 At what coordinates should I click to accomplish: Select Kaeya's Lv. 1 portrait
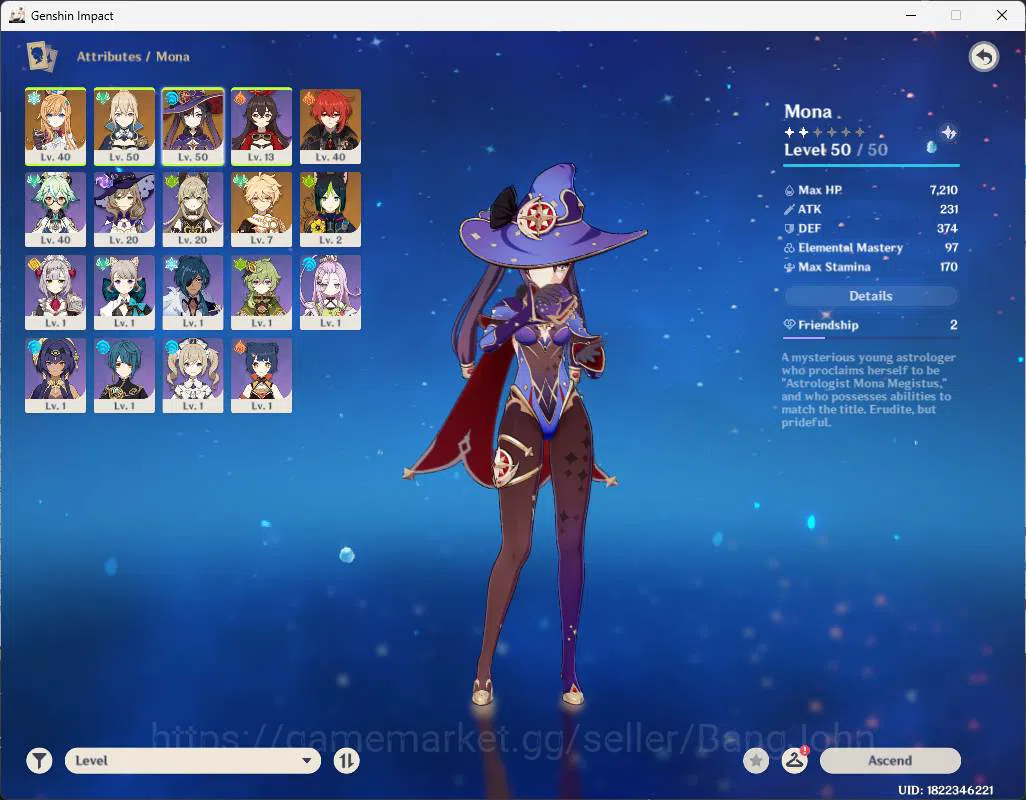[193, 292]
